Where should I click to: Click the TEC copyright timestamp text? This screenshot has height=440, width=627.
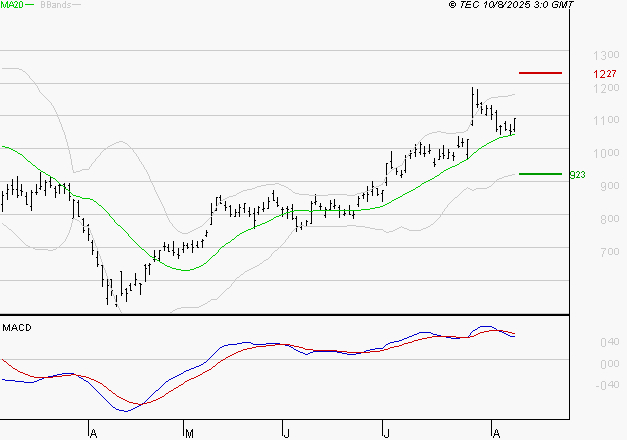coord(511,6)
